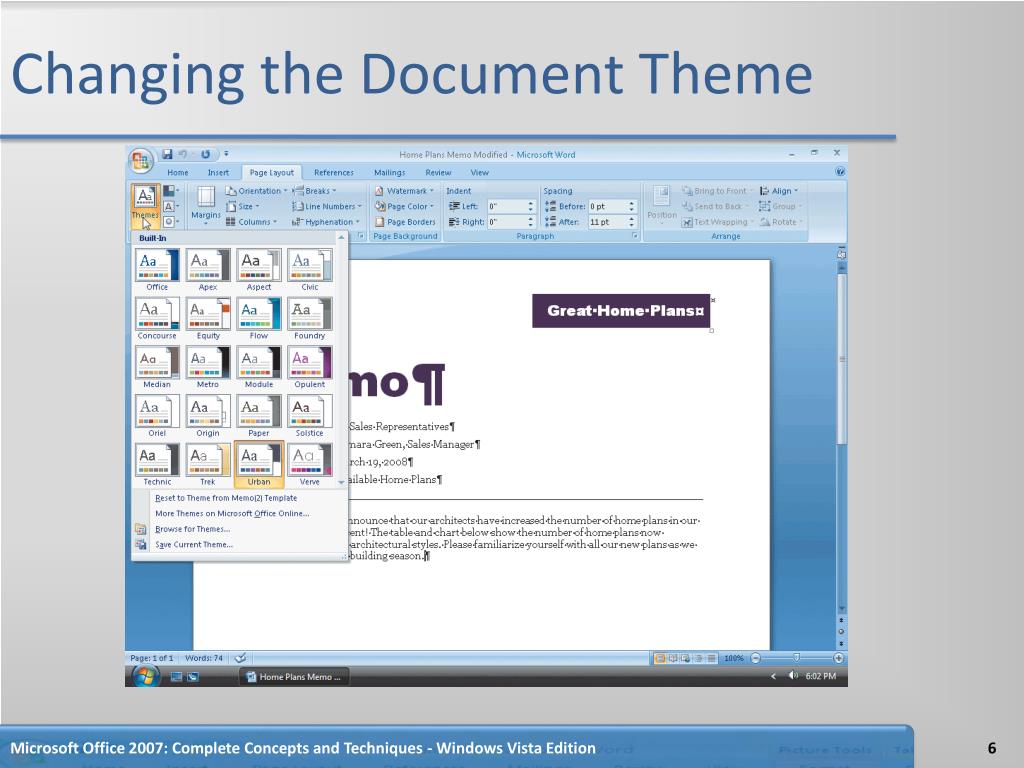This screenshot has width=1024, height=768.
Task: Choose the Flow theme
Action: point(259,318)
